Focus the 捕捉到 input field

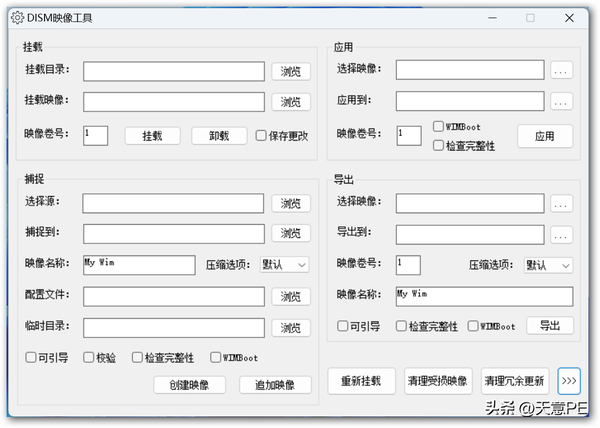[174, 234]
